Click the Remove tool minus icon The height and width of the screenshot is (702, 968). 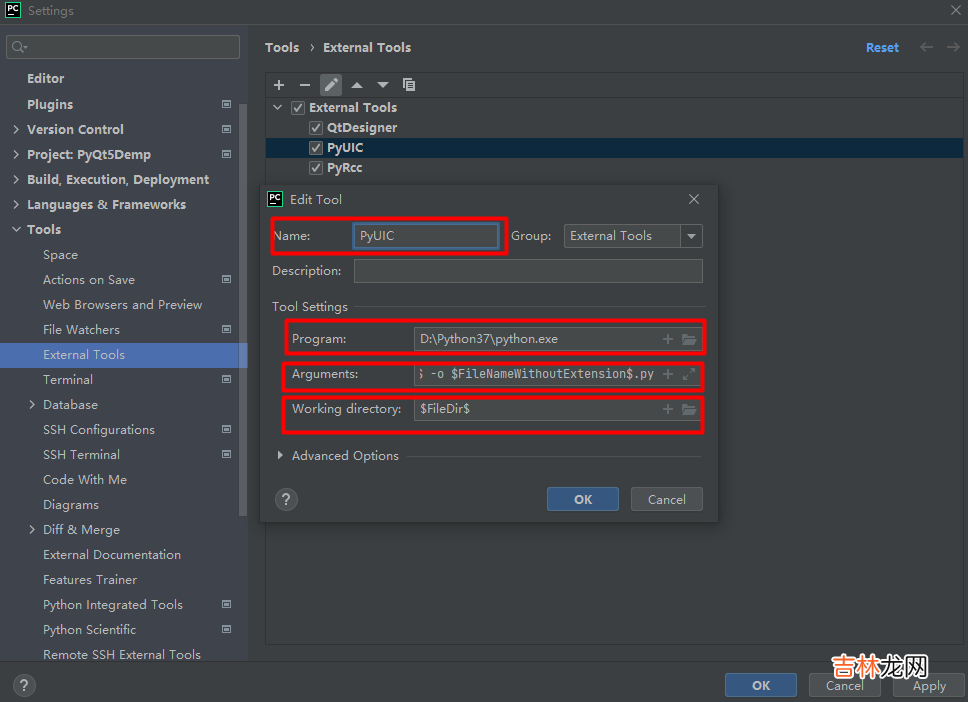coord(305,85)
